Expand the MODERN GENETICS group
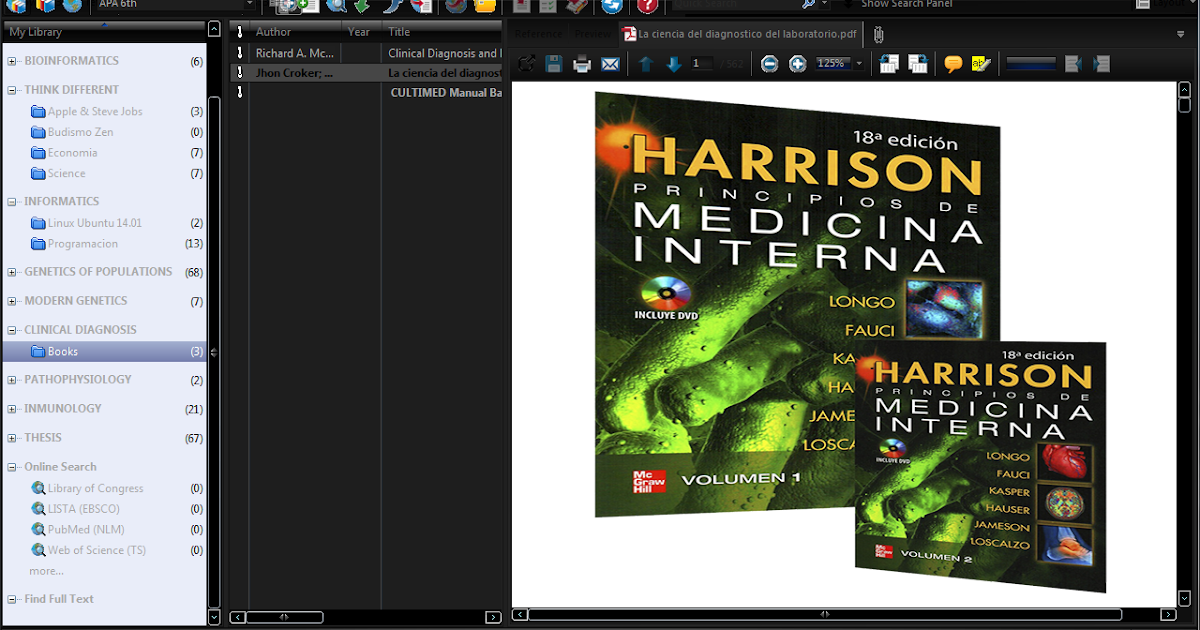Image resolution: width=1200 pixels, height=630 pixels. tap(12, 301)
